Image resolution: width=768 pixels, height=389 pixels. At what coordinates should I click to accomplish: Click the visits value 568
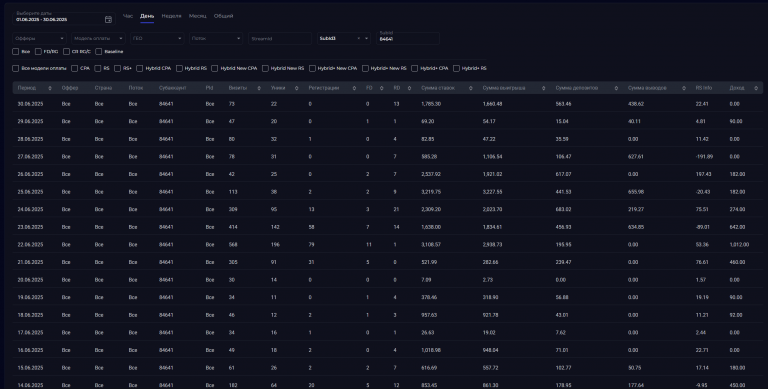coord(233,244)
